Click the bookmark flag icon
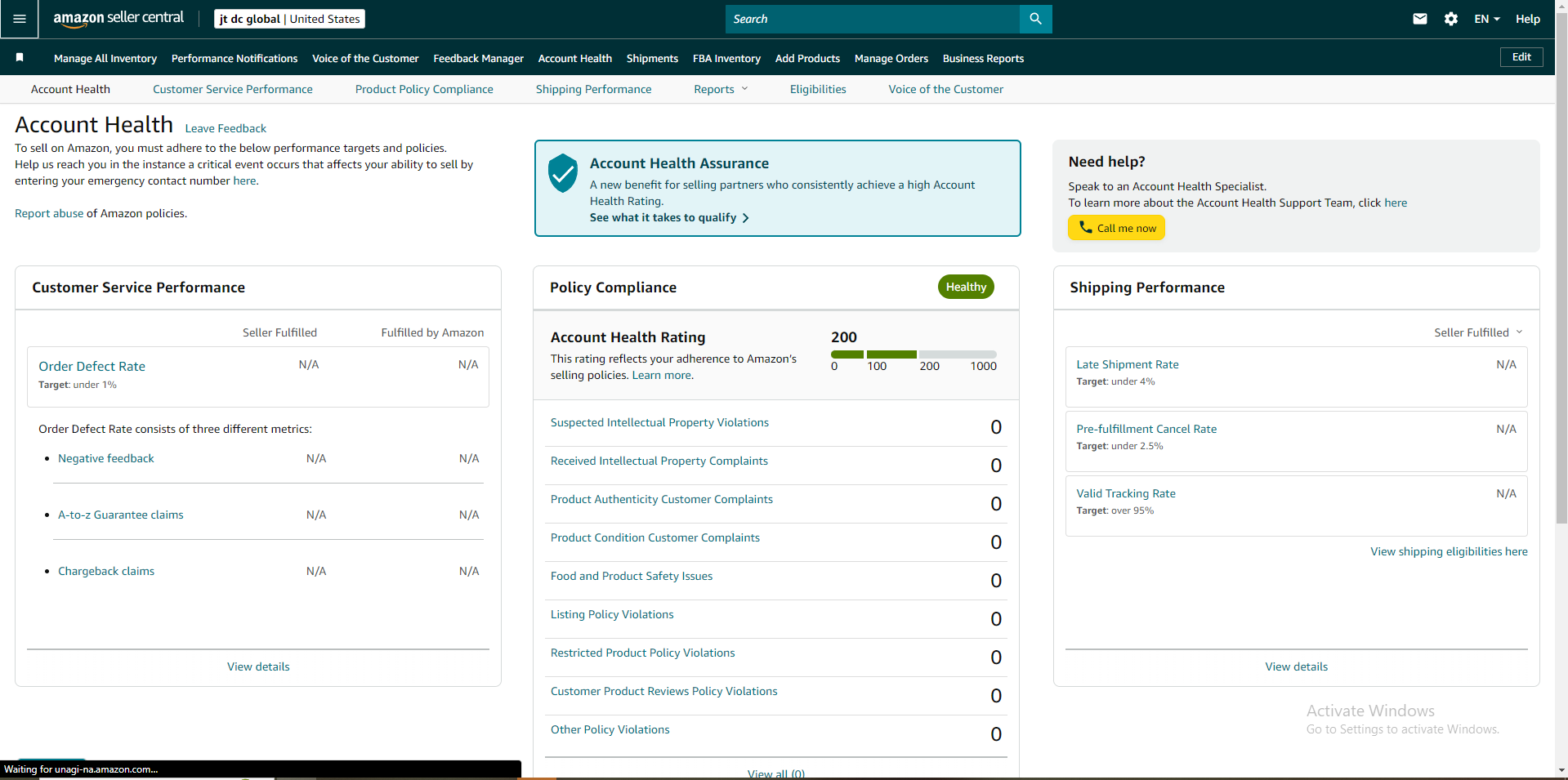The width and height of the screenshot is (1568, 780). click(x=20, y=57)
